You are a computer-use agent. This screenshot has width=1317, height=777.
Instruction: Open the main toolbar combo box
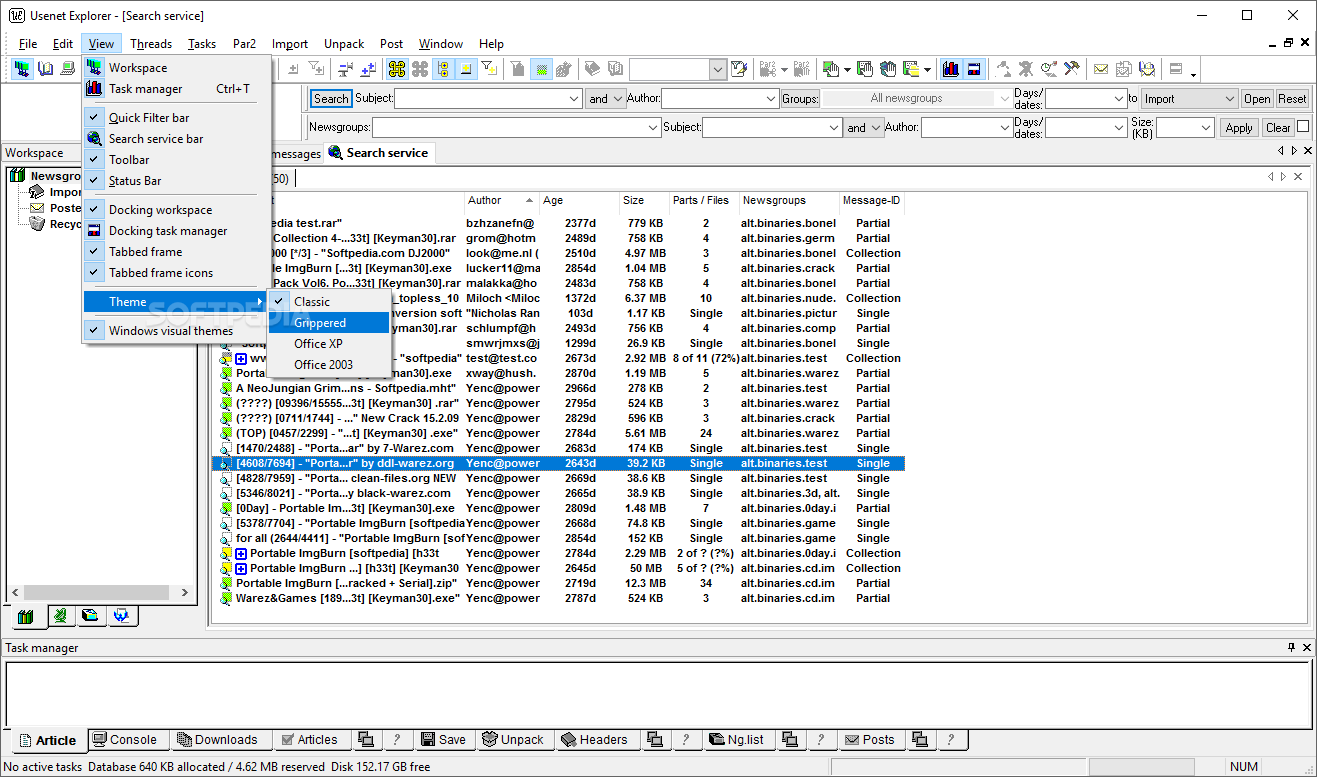point(718,69)
